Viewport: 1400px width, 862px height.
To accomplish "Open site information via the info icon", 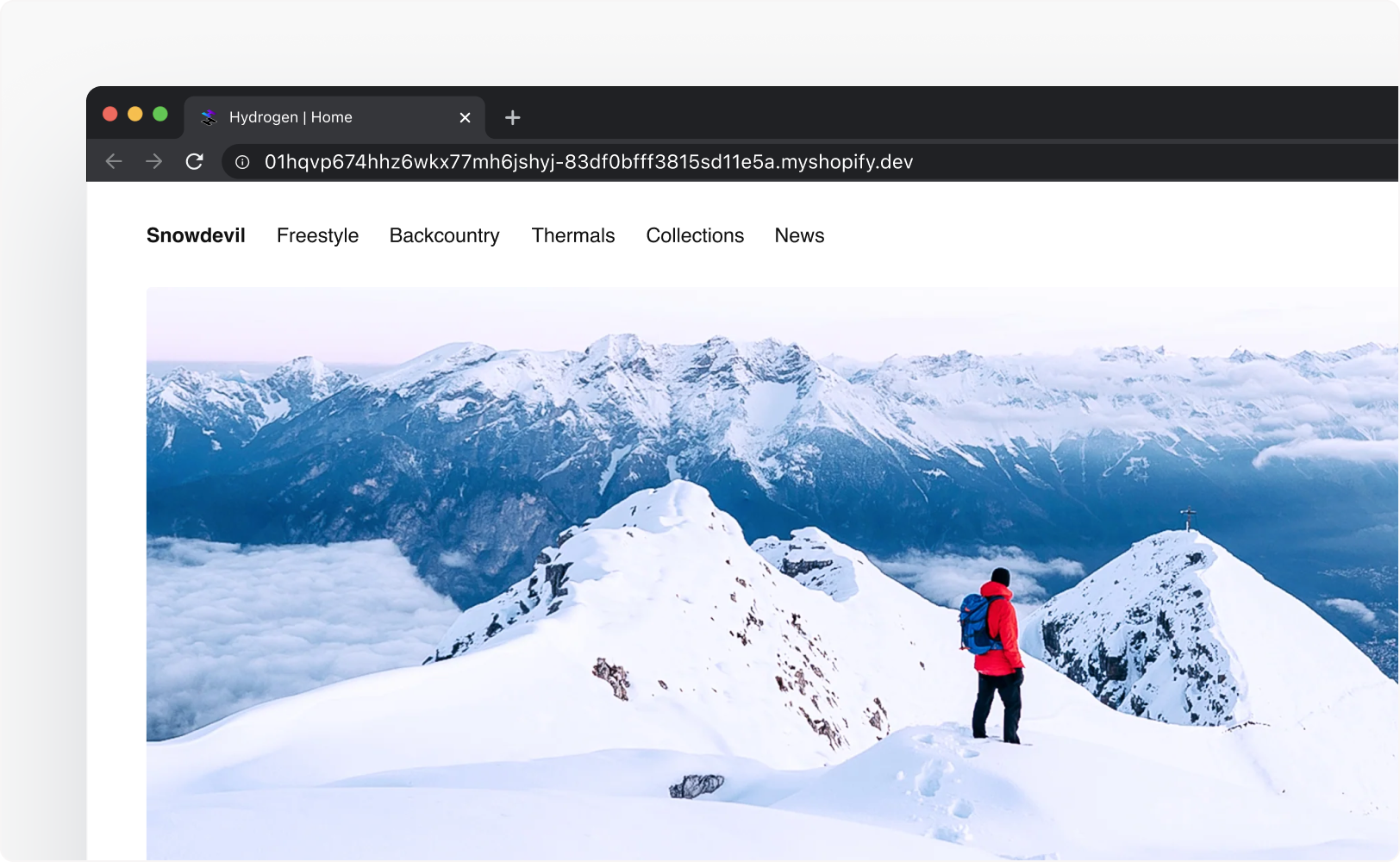I will tap(242, 162).
